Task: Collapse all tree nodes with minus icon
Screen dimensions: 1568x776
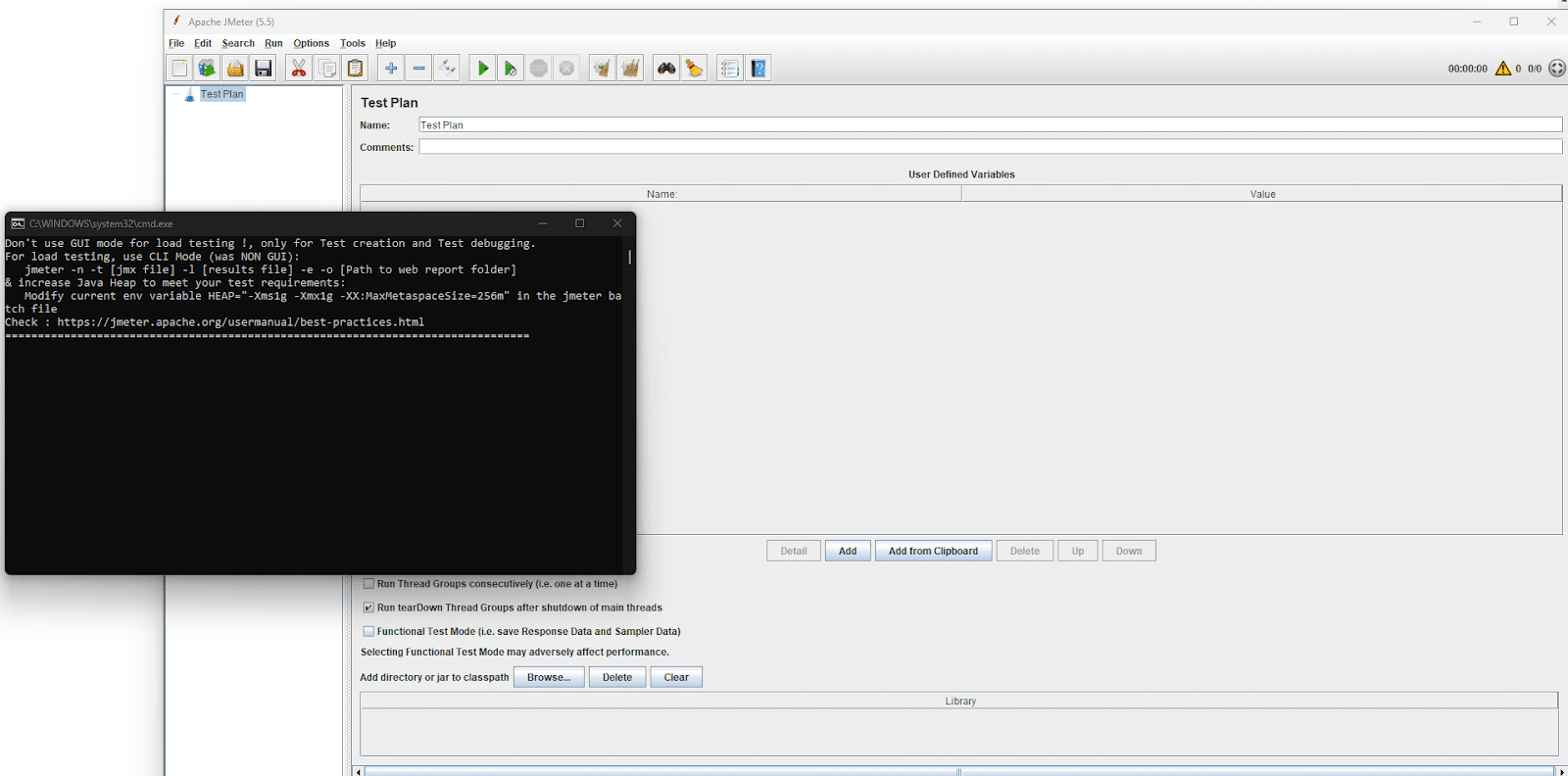Action: (x=418, y=68)
